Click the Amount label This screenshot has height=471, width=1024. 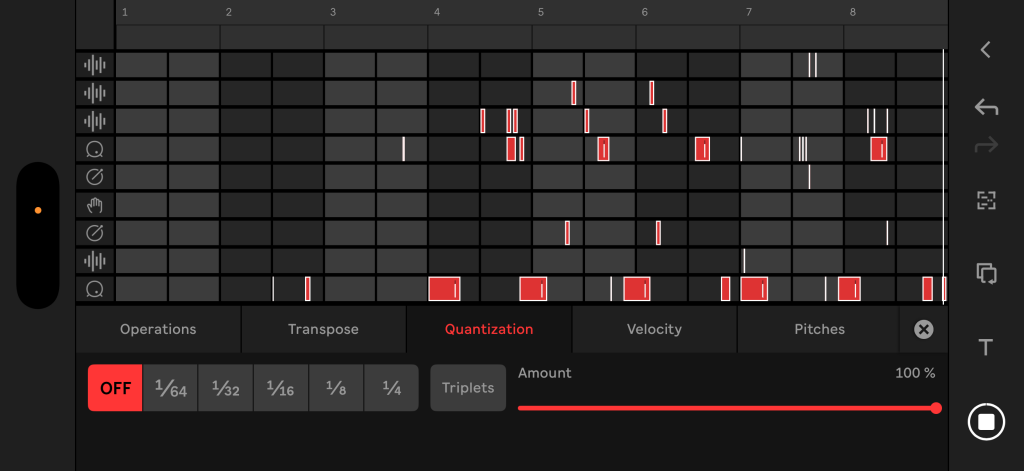coord(545,373)
